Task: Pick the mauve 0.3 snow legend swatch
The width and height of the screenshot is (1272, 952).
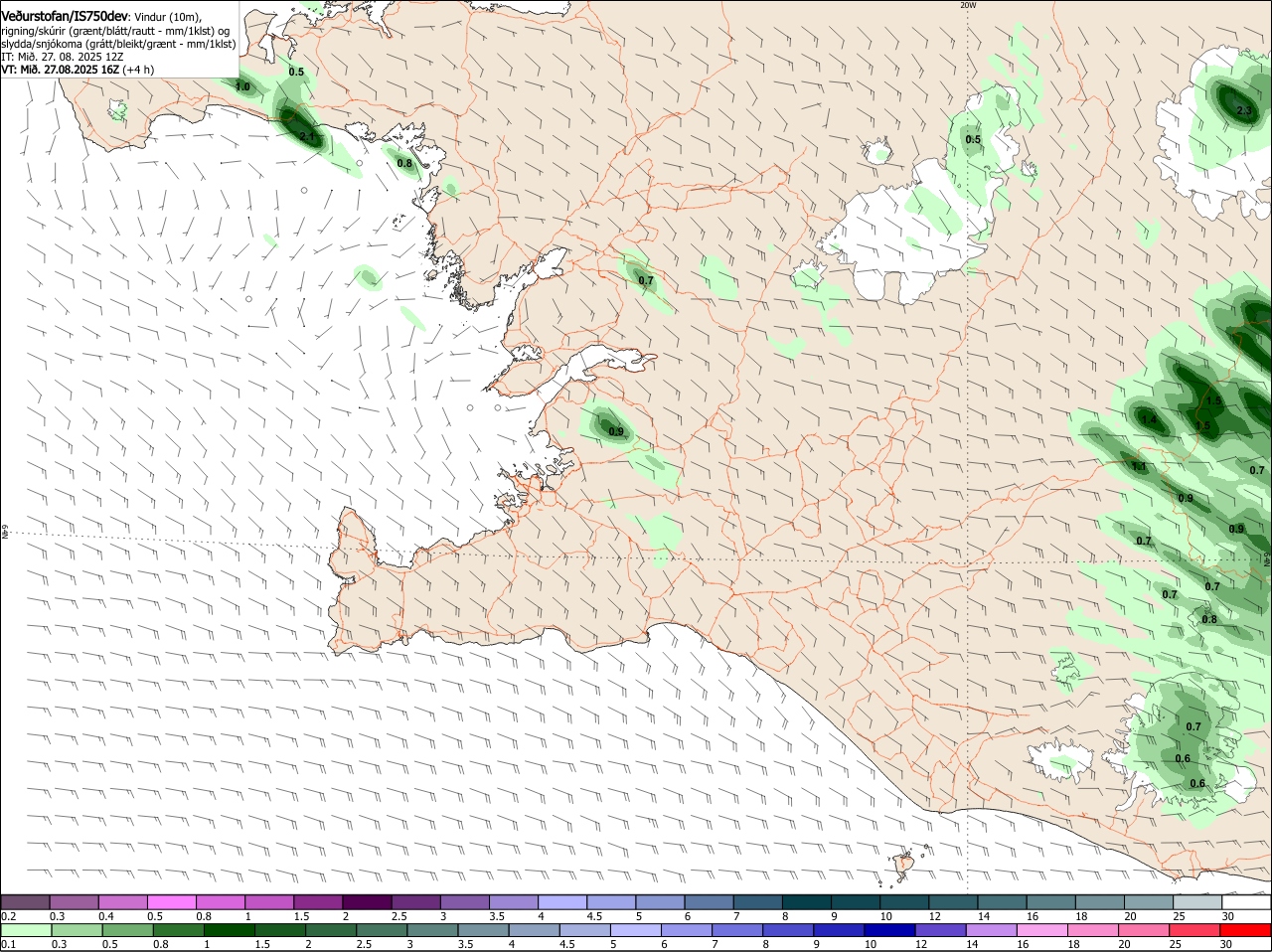Action: [x=74, y=901]
